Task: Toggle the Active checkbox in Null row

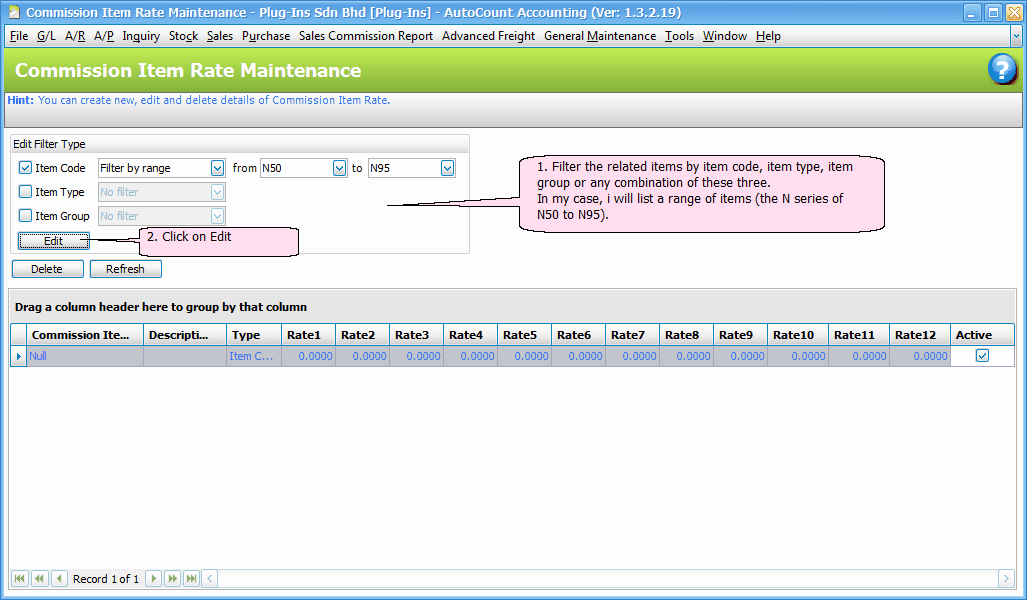Action: click(x=982, y=356)
